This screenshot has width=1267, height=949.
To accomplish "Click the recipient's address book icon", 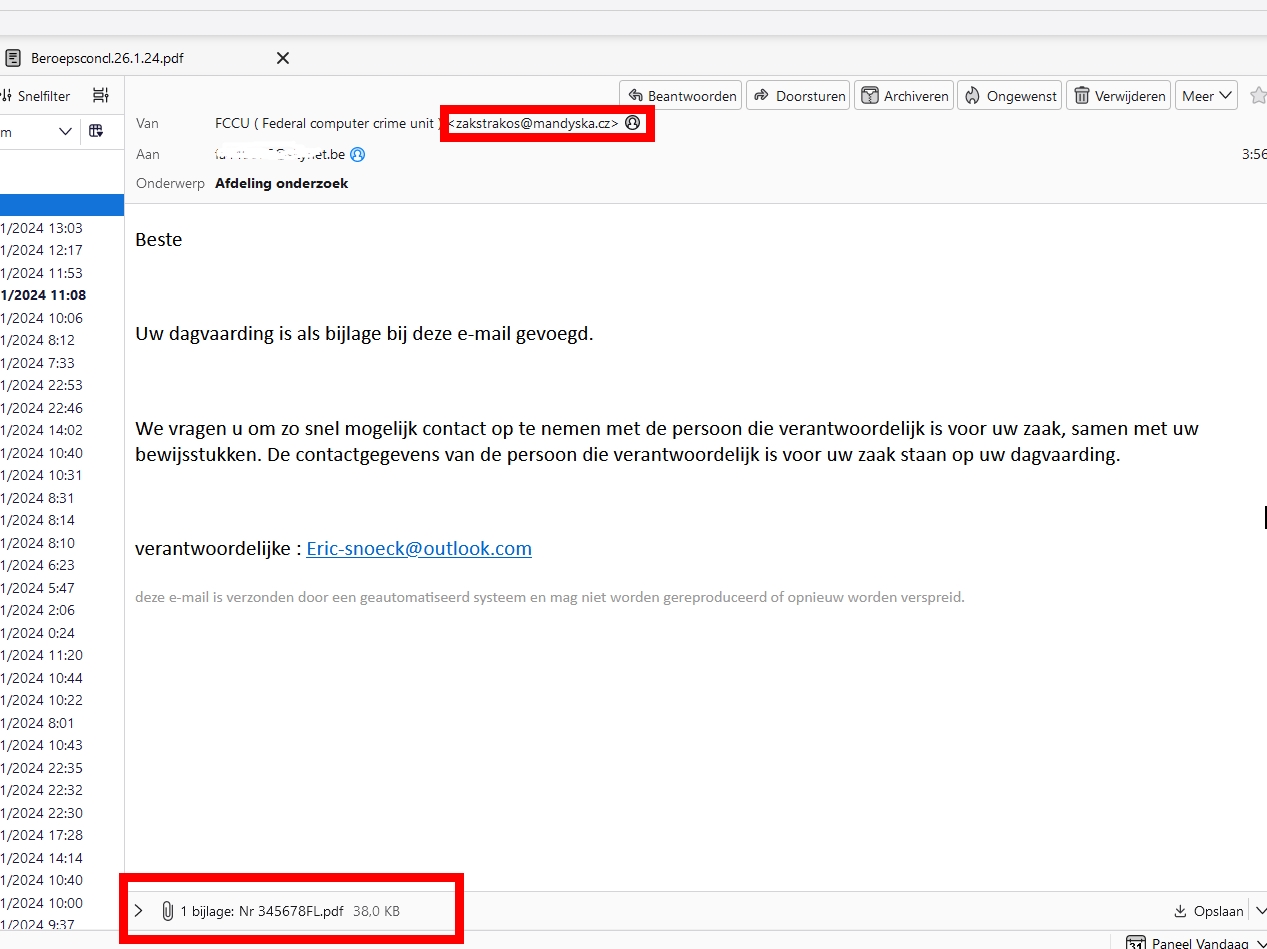I will 357,155.
